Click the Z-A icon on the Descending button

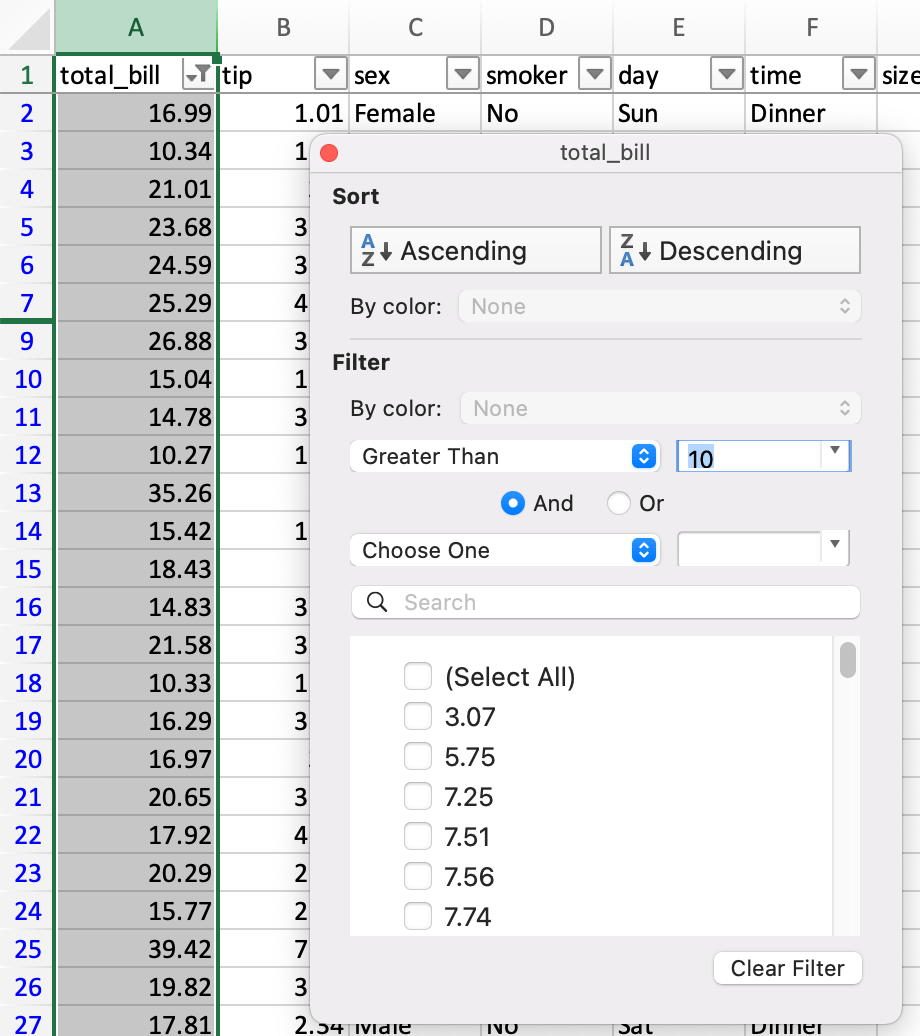coord(632,250)
